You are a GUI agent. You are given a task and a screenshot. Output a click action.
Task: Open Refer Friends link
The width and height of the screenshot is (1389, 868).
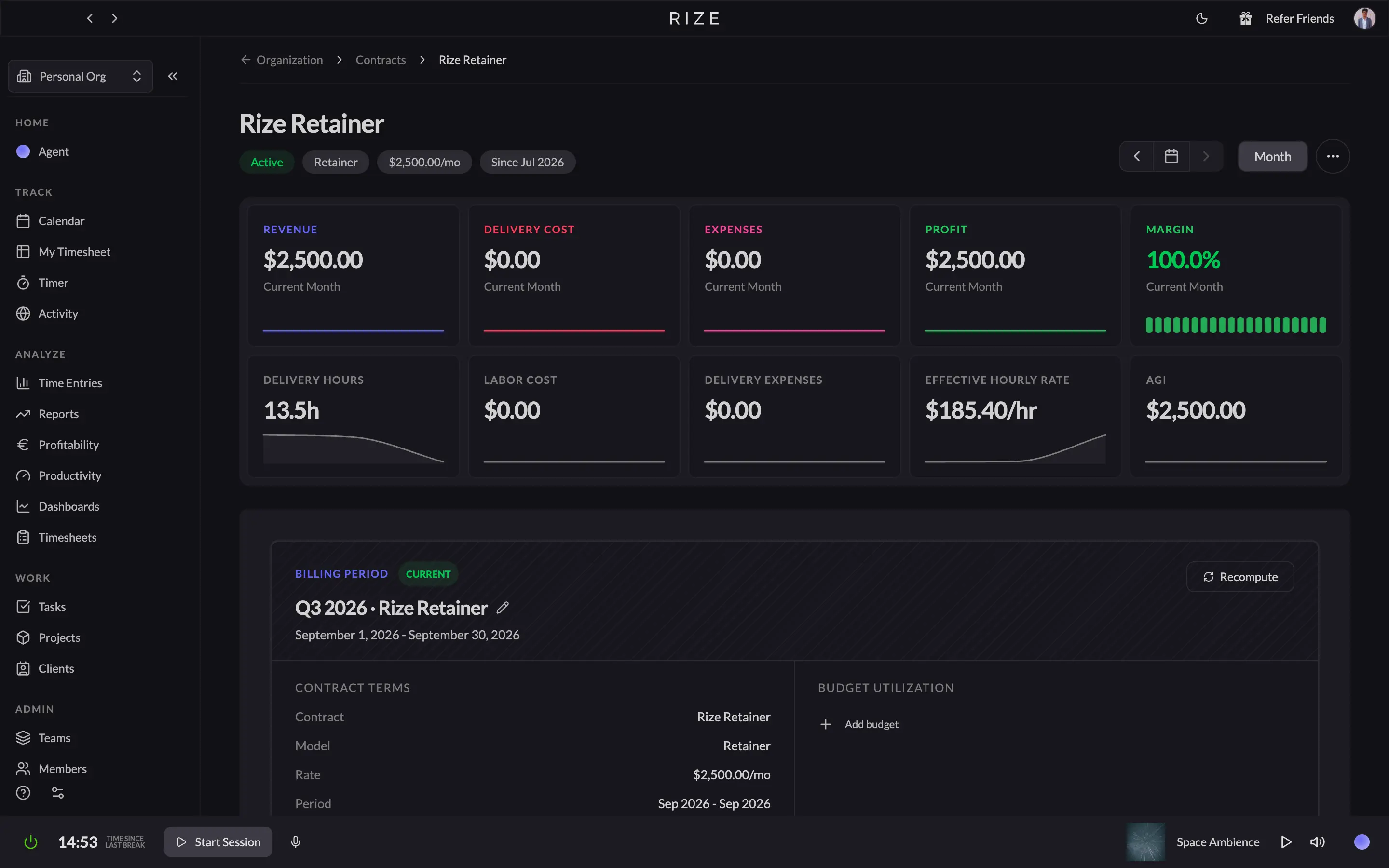click(x=1299, y=18)
